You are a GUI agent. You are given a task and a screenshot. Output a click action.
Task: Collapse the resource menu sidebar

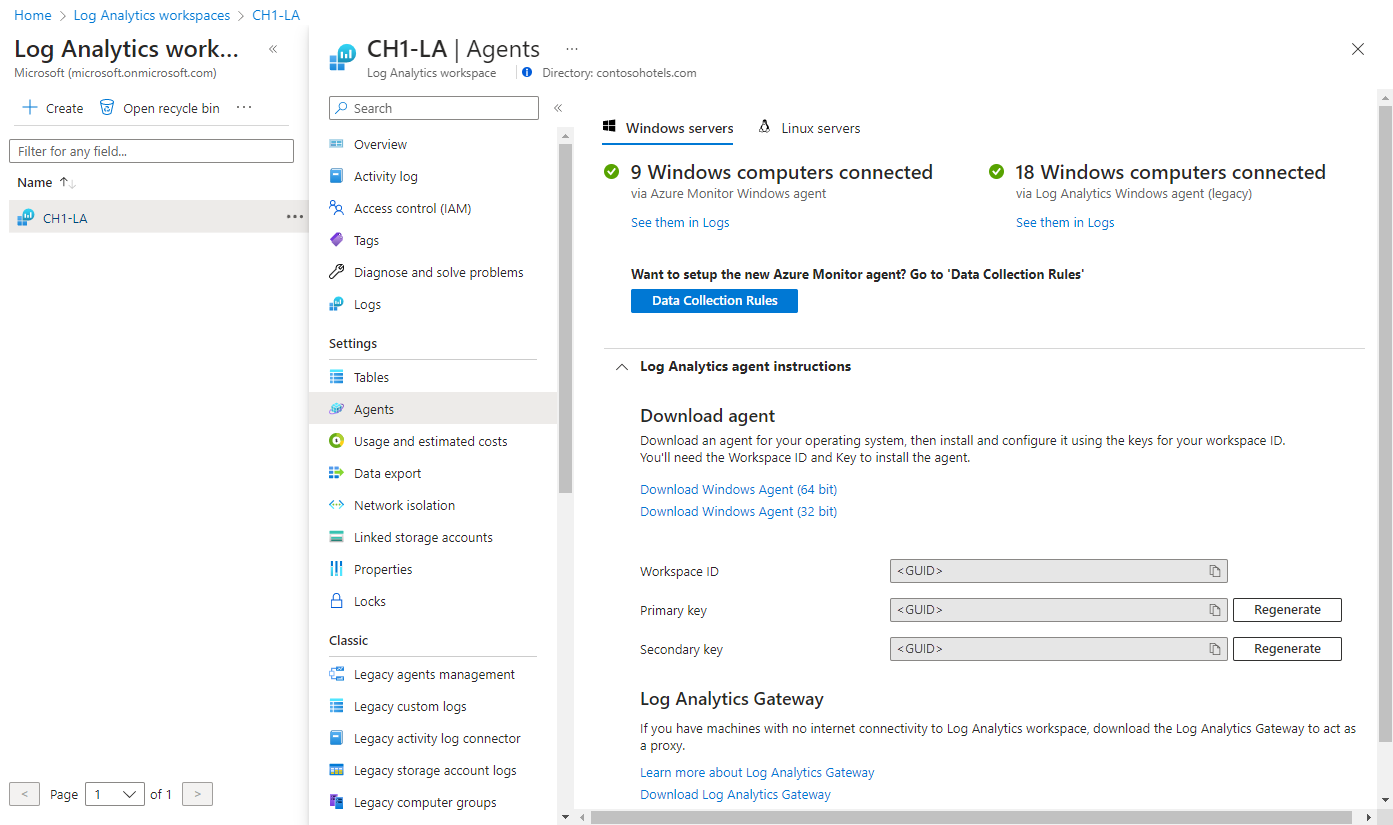pos(558,108)
